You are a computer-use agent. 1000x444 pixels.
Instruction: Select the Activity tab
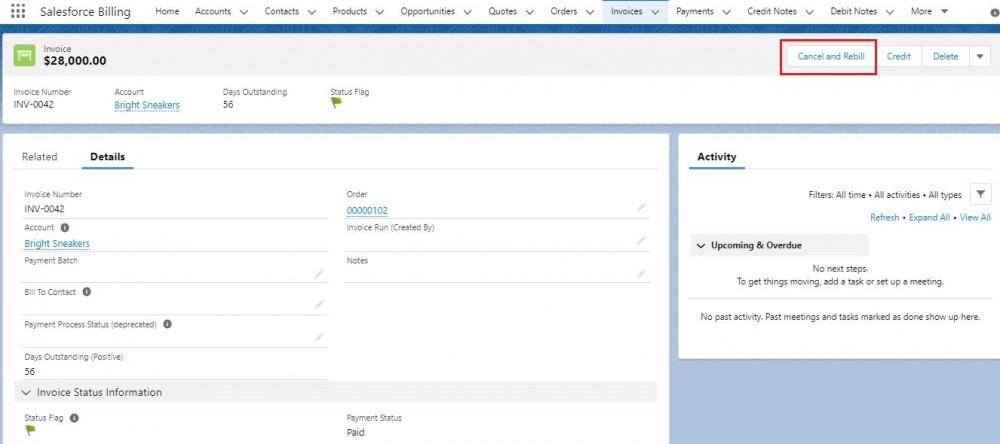(x=717, y=157)
